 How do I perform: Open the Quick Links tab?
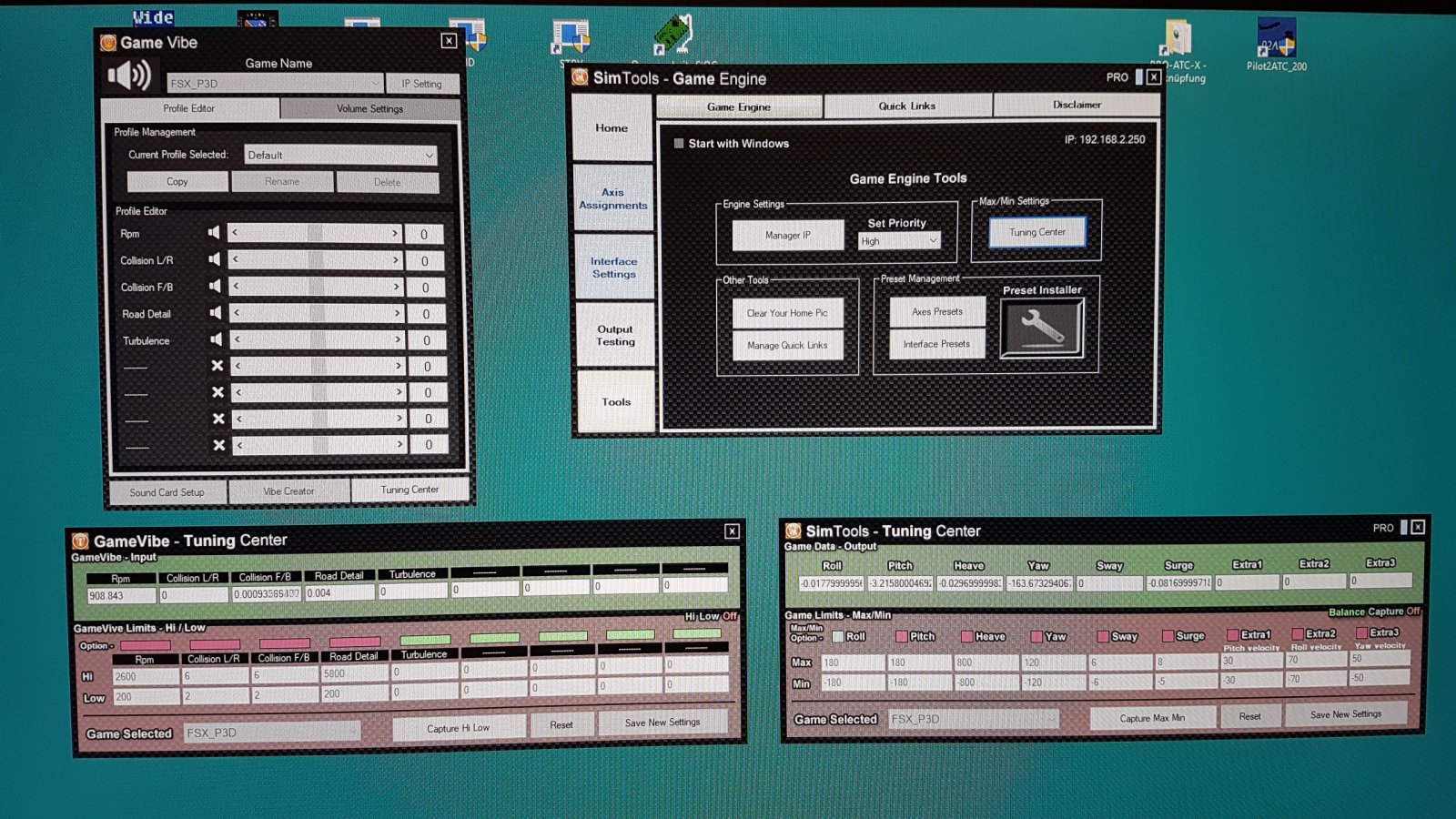(907, 106)
